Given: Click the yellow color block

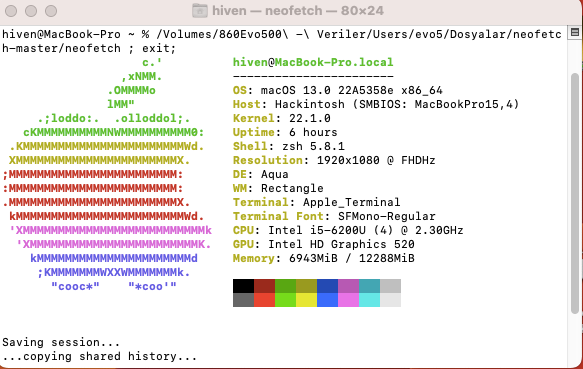Looking at the screenshot, I should click(x=306, y=300).
